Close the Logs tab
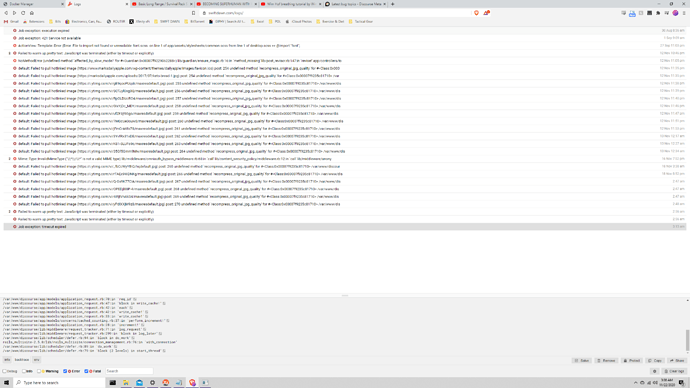690x388 pixels. tap(127, 4)
